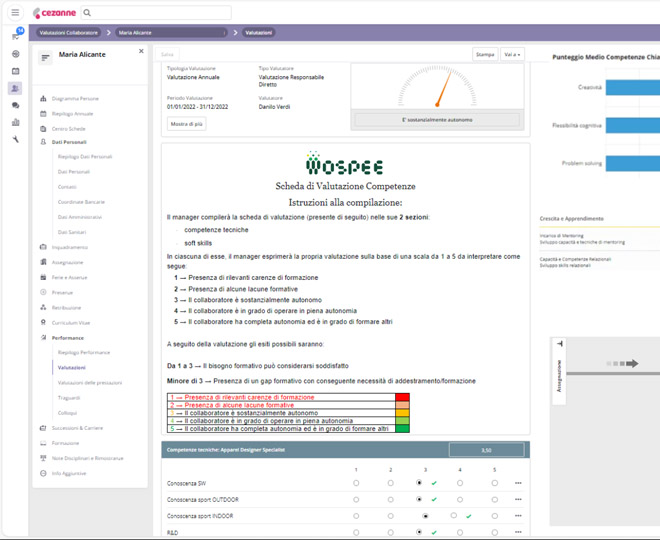Open the chat bubbles icon
Image resolution: width=660 pixels, height=540 pixels.
(16, 105)
